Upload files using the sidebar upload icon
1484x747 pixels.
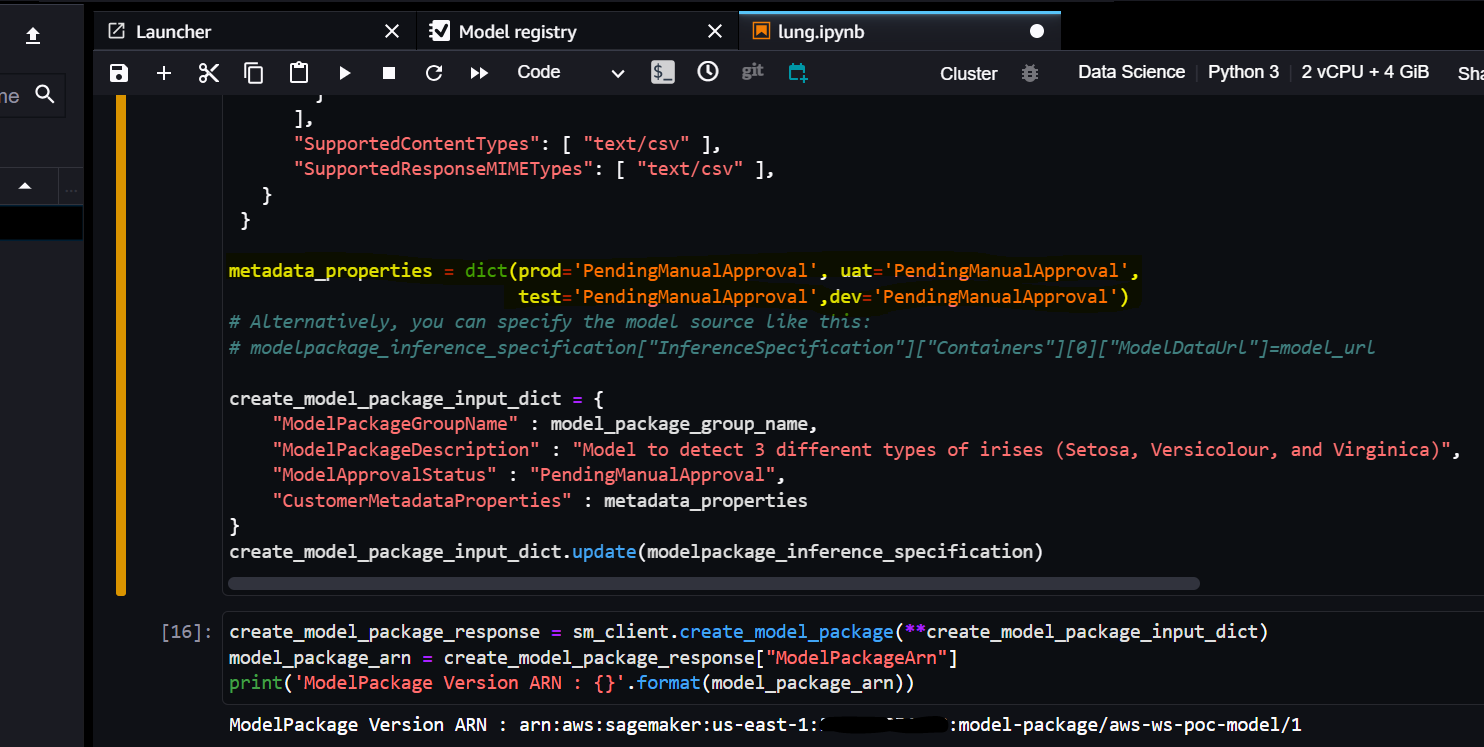pos(32,35)
